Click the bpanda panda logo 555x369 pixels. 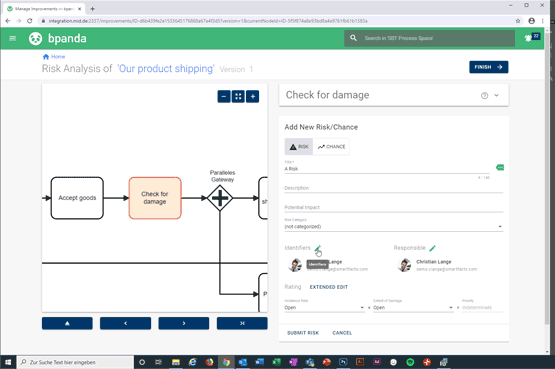pyautogui.click(x=35, y=38)
